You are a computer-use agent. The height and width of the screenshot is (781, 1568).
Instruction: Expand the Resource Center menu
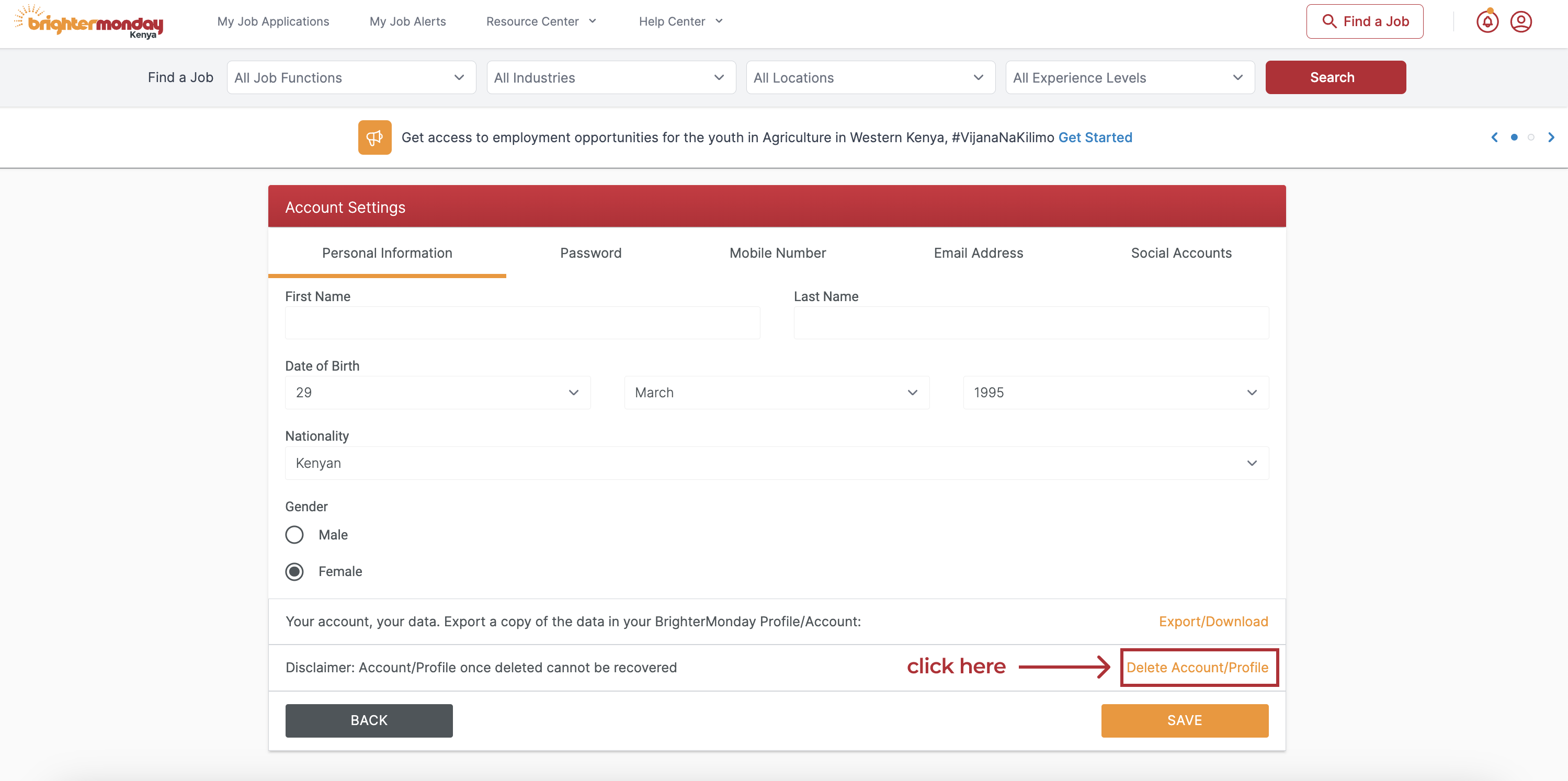pos(541,21)
